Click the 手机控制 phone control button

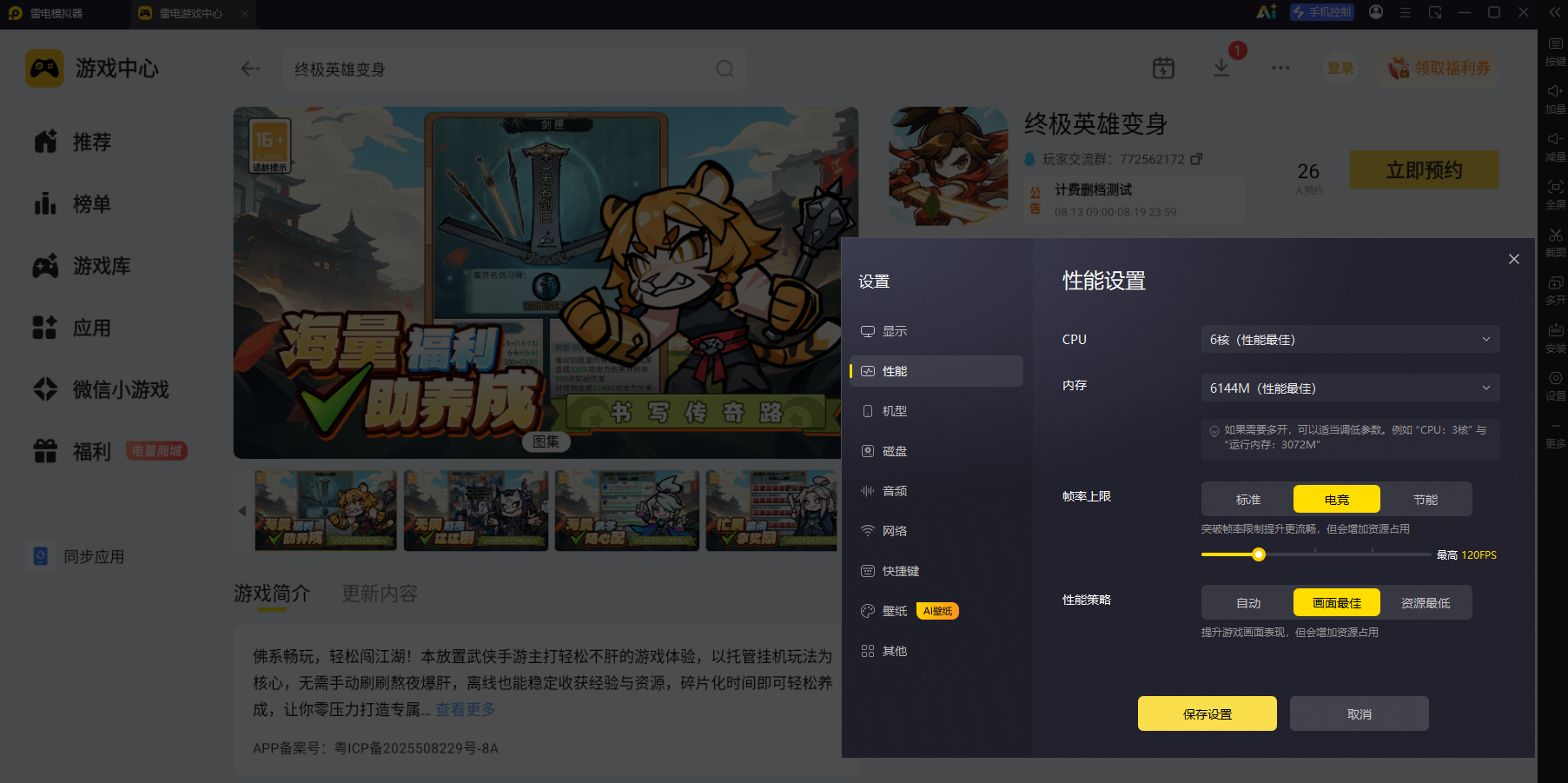pos(1322,12)
